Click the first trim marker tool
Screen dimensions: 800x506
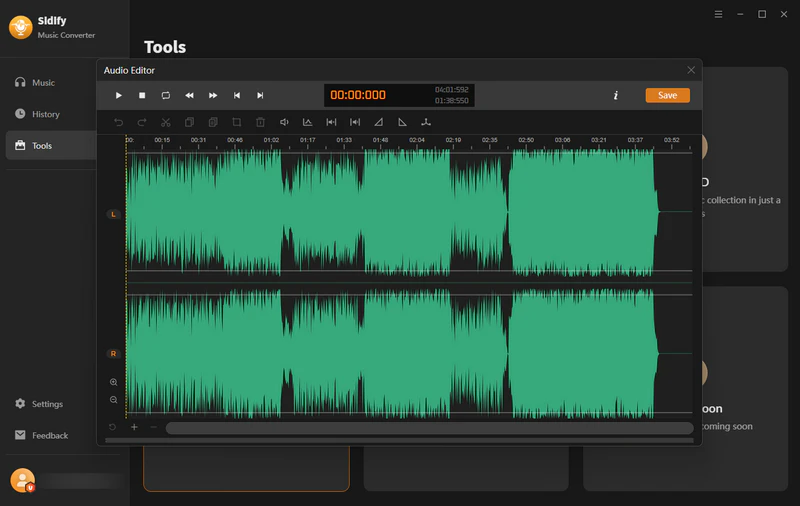[x=331, y=122]
